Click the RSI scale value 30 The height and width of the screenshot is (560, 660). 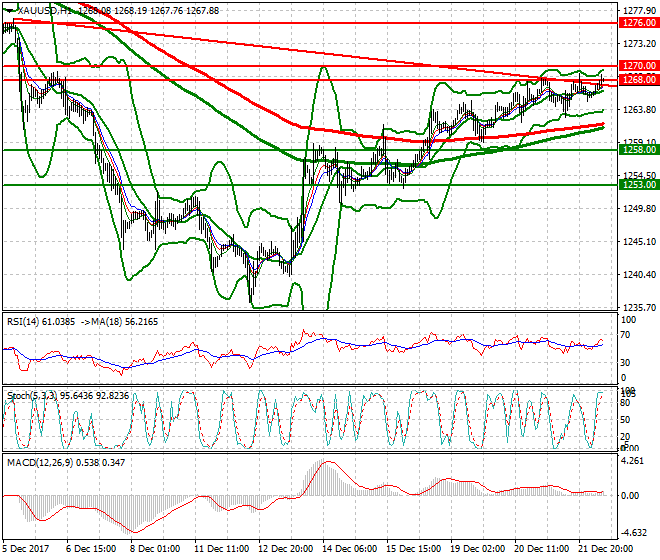pos(625,363)
